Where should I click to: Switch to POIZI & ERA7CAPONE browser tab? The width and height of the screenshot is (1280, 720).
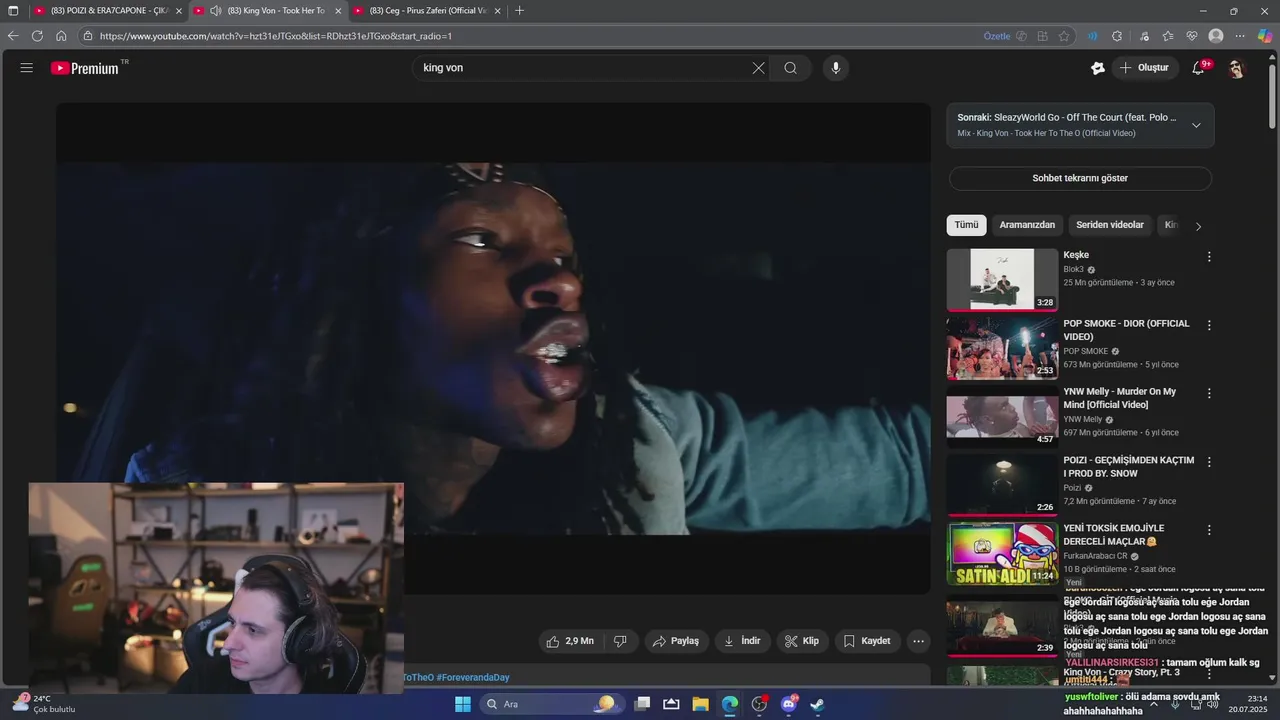pyautogui.click(x=107, y=10)
